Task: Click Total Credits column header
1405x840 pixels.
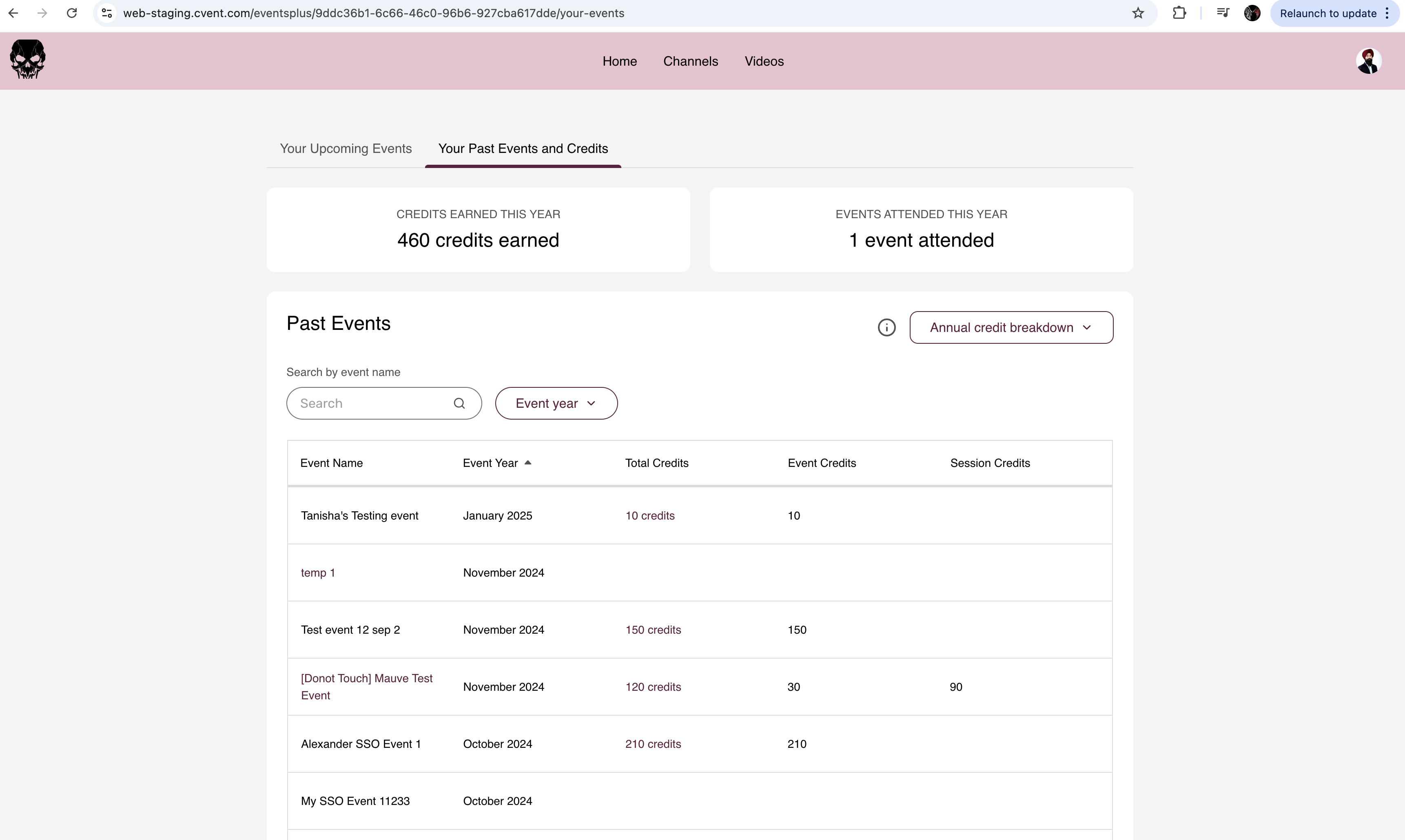Action: 656,462
